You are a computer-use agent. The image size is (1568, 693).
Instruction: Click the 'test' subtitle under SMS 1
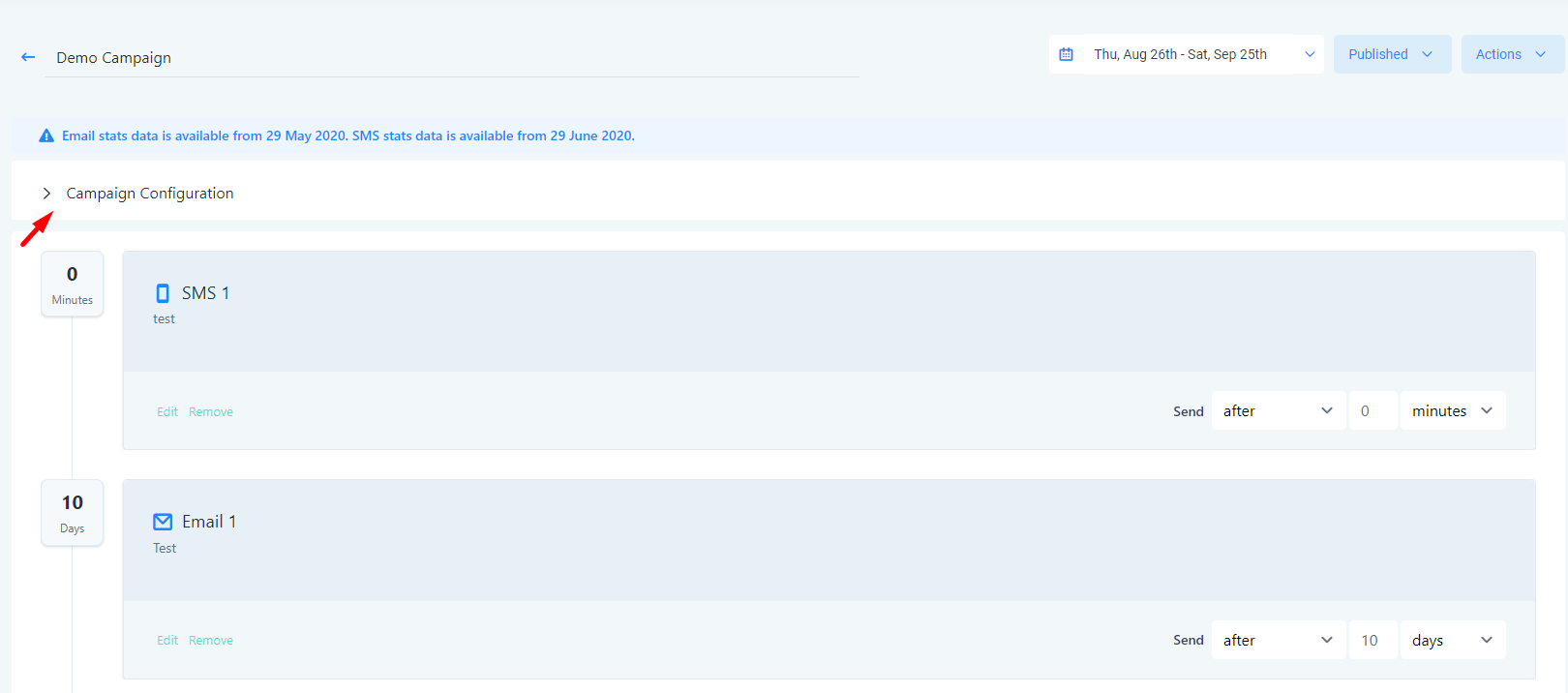pyautogui.click(x=164, y=319)
